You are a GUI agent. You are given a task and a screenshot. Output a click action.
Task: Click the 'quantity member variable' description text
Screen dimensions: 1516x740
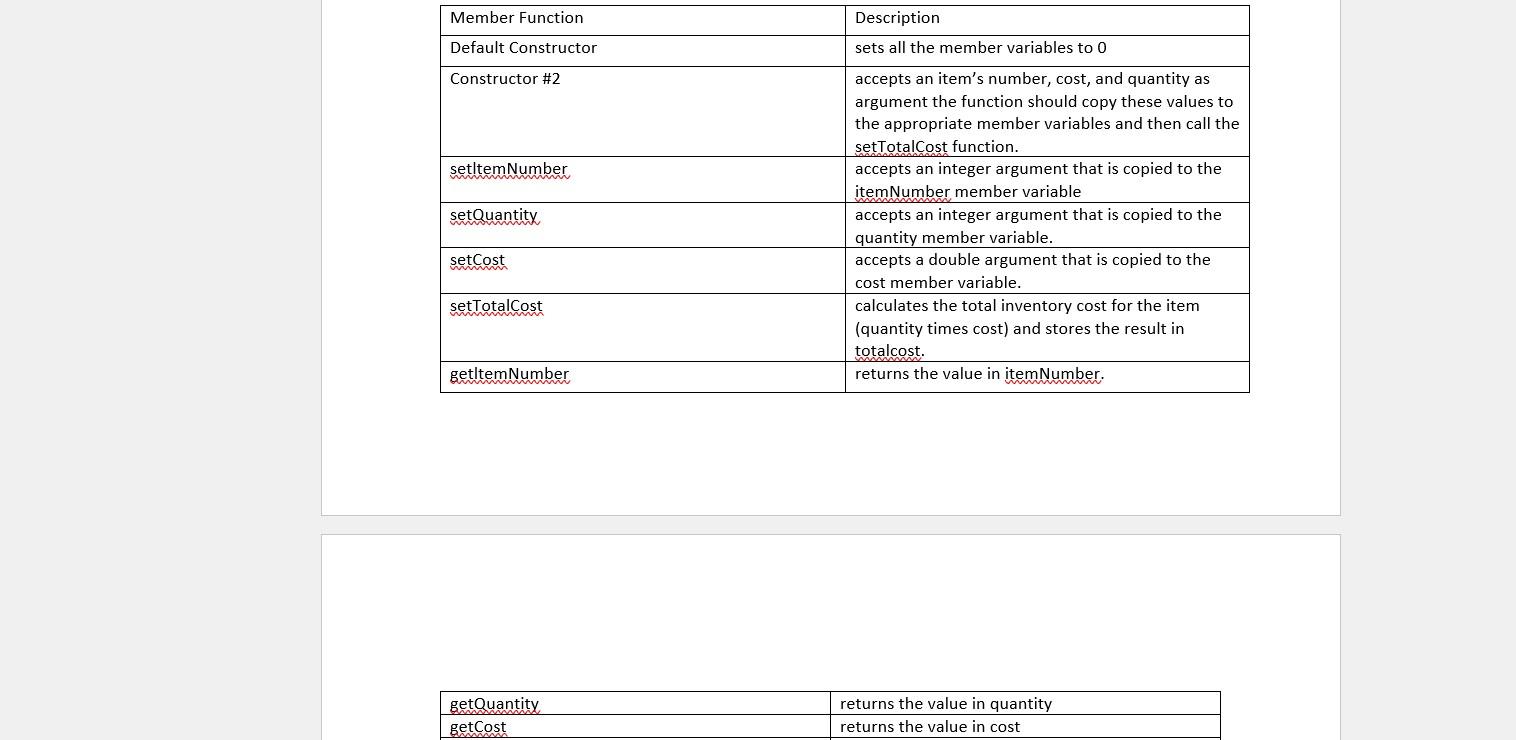pyautogui.click(x=953, y=238)
